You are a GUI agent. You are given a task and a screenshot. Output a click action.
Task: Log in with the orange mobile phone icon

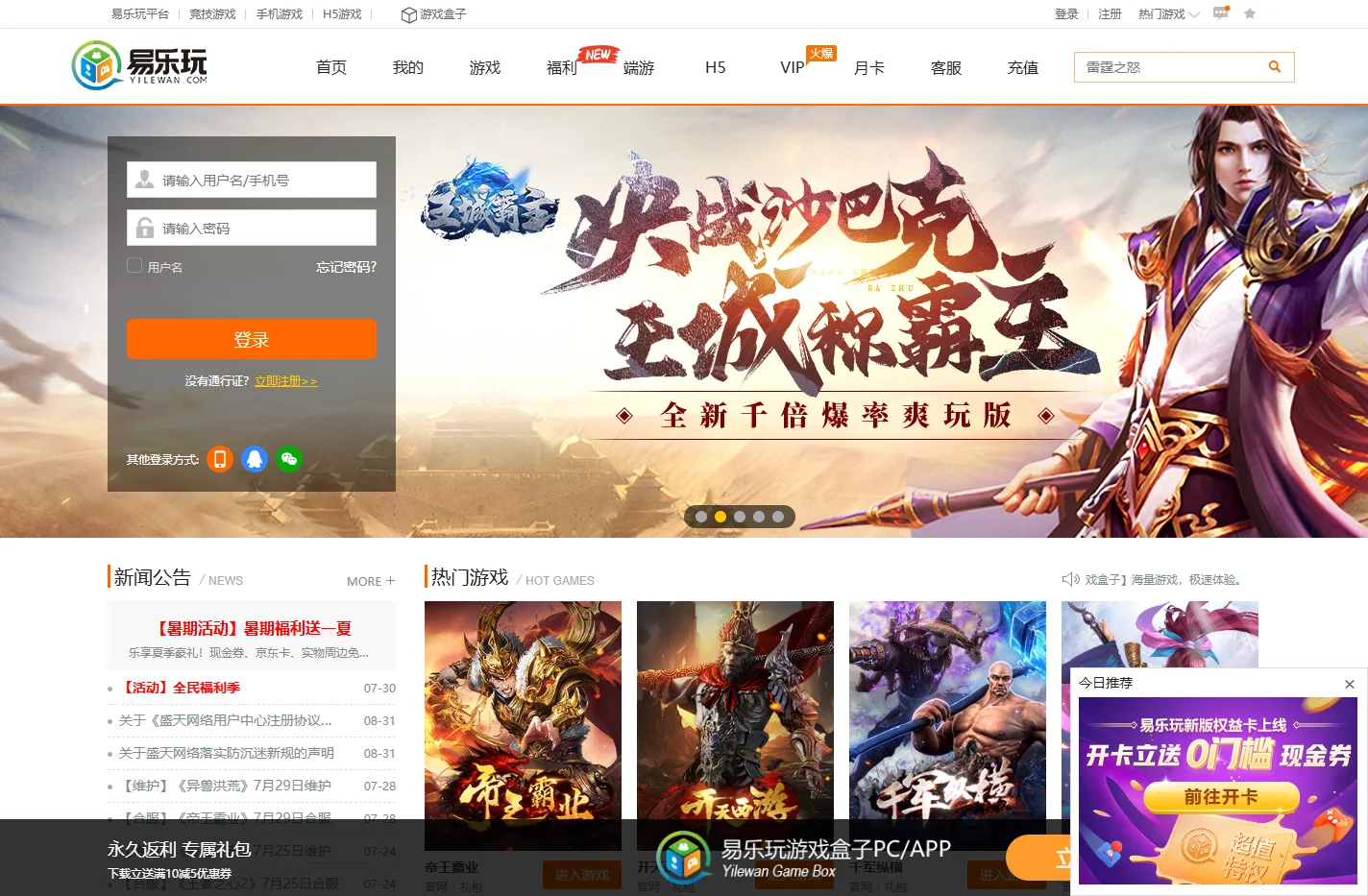pos(220,459)
